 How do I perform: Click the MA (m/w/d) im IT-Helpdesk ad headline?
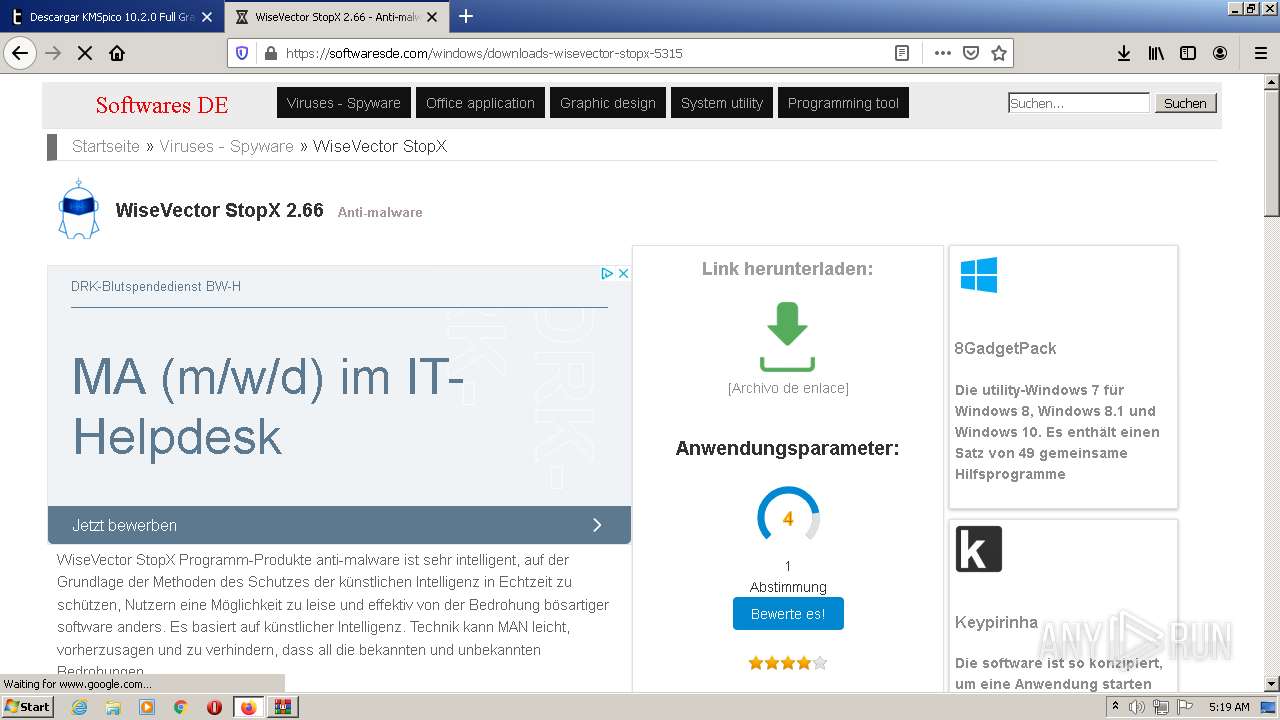(268, 406)
